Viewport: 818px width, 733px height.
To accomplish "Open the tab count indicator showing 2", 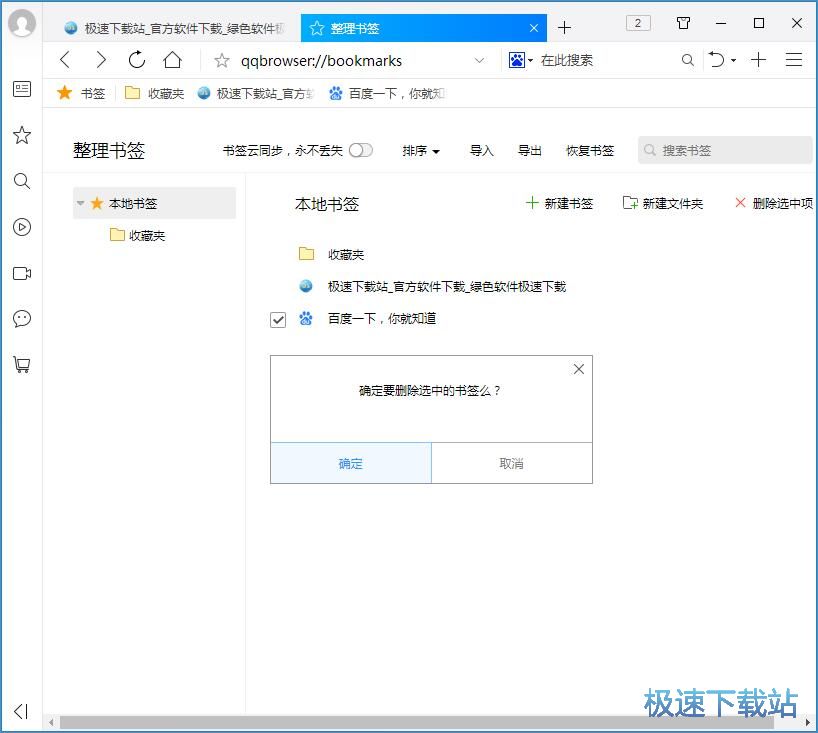I will point(637,23).
